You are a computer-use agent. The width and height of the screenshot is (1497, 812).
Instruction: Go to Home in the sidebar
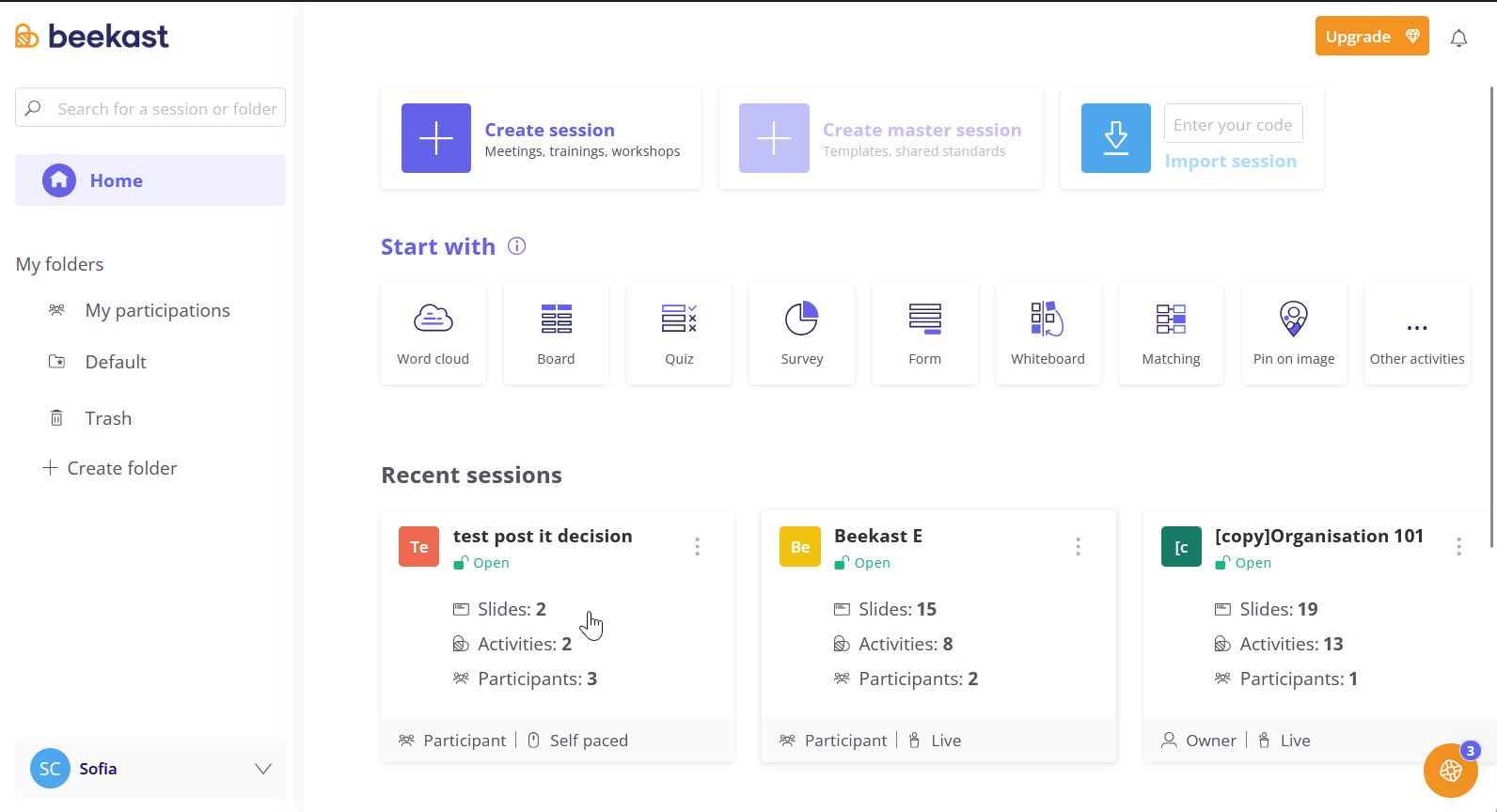tap(150, 180)
